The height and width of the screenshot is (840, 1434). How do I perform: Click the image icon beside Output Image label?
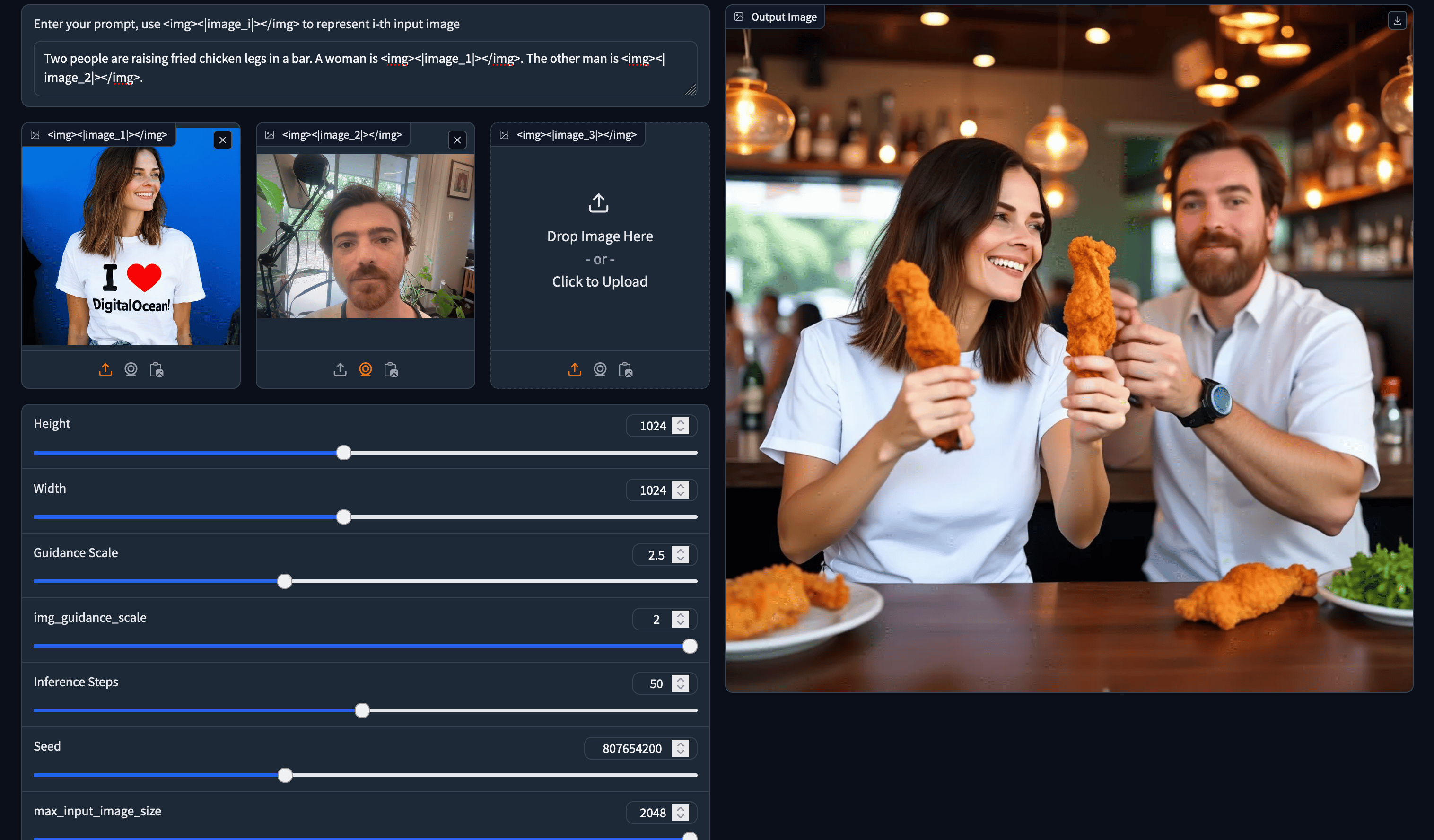point(739,17)
